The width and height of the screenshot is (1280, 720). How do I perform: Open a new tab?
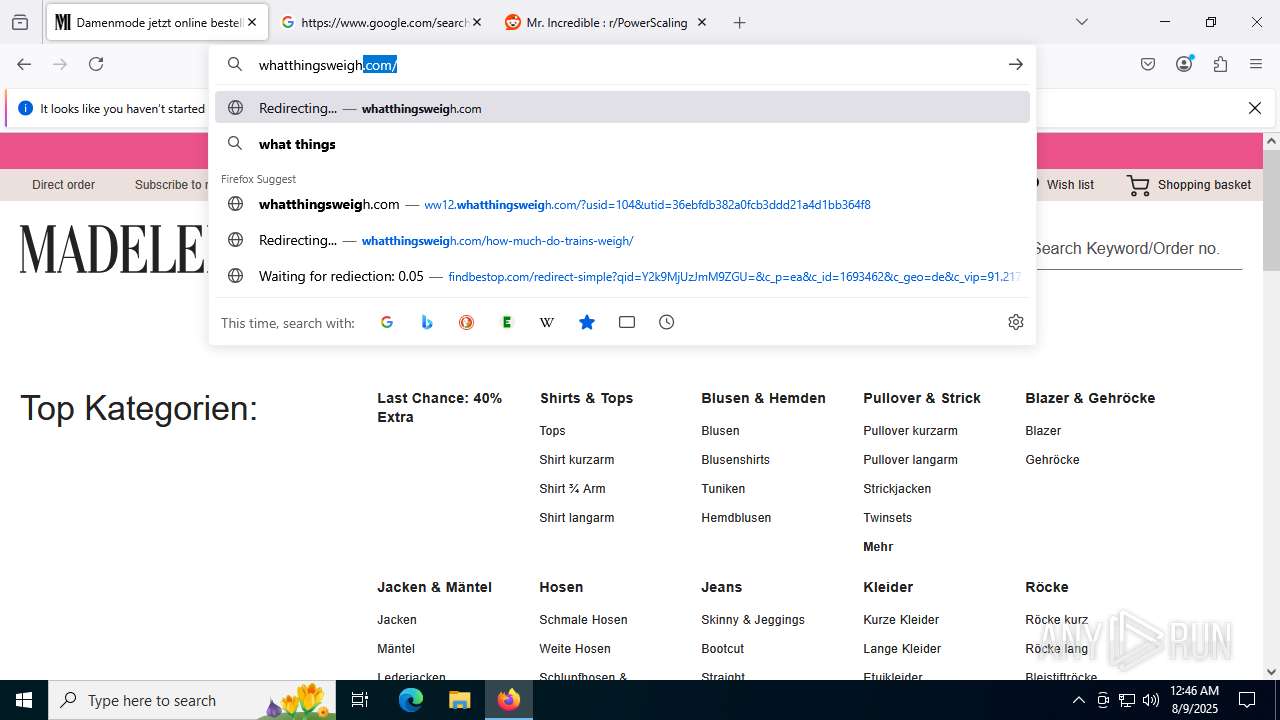740,22
